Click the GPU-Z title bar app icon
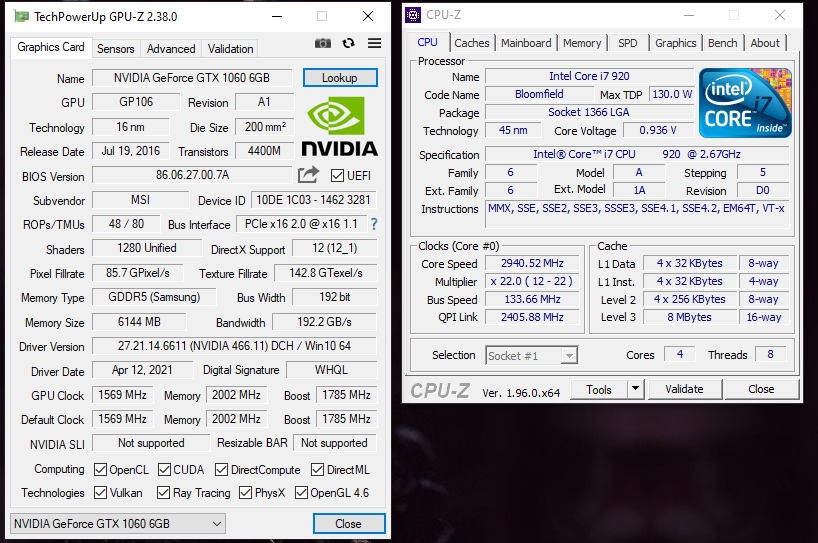 click(21, 17)
